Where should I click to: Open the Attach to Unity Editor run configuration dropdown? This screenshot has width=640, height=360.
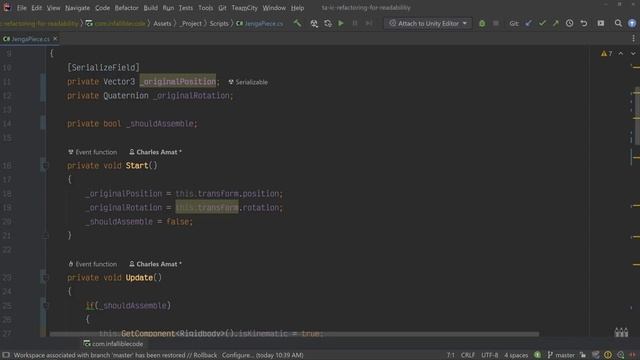(x=428, y=23)
